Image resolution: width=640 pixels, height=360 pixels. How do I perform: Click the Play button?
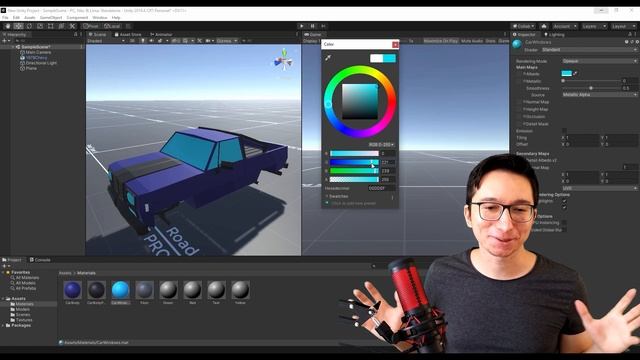click(302, 26)
